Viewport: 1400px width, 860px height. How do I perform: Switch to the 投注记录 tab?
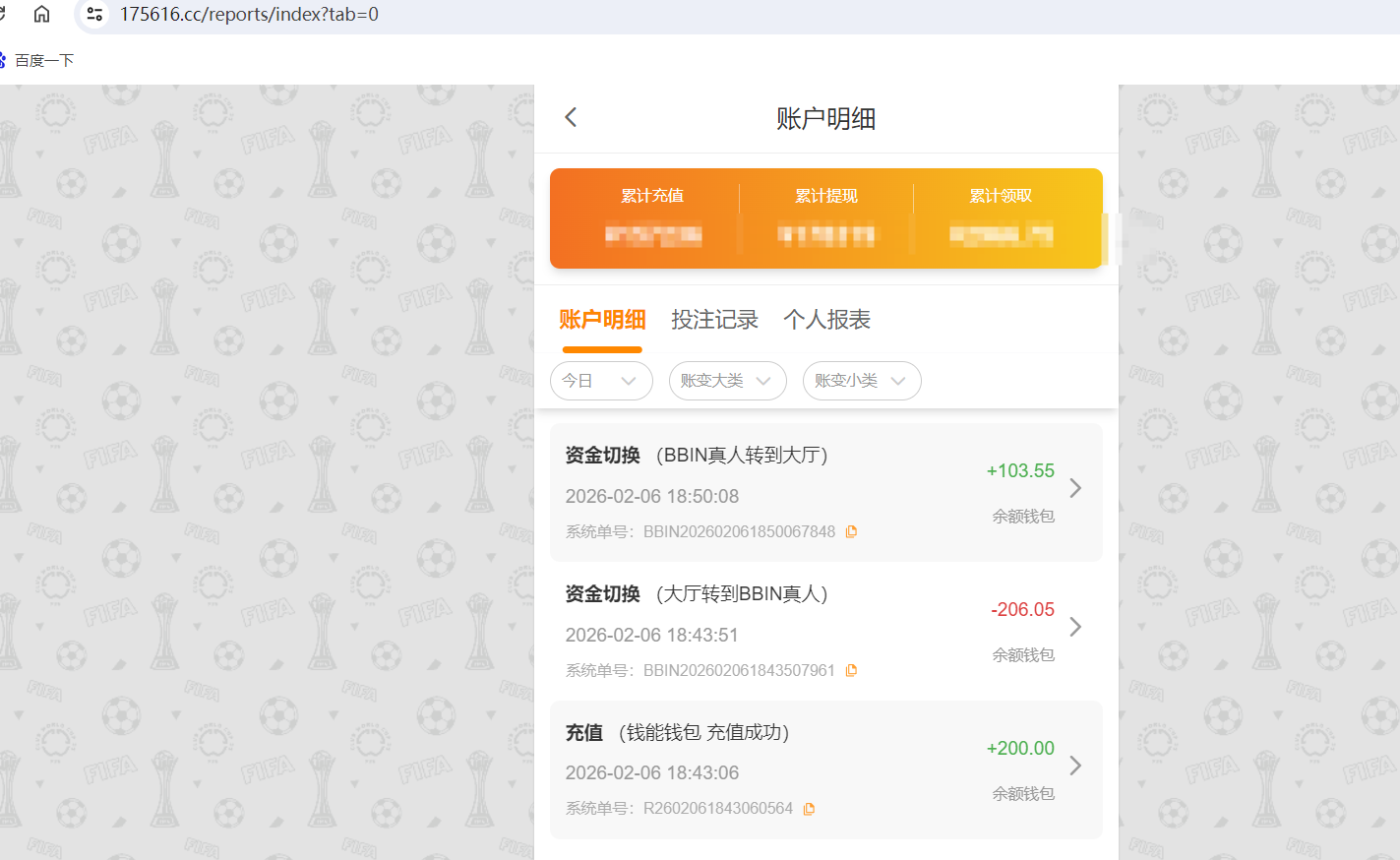tap(714, 319)
